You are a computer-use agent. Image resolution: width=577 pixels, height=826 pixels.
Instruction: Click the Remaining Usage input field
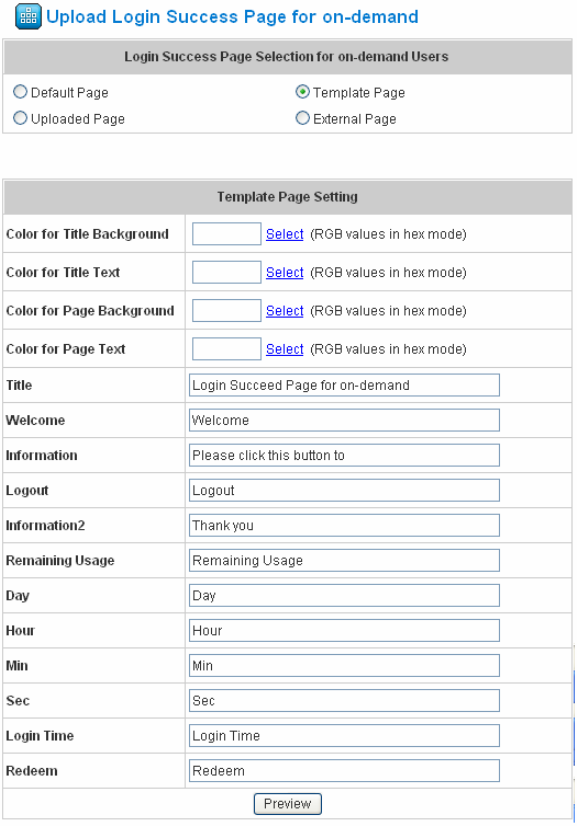(x=344, y=560)
